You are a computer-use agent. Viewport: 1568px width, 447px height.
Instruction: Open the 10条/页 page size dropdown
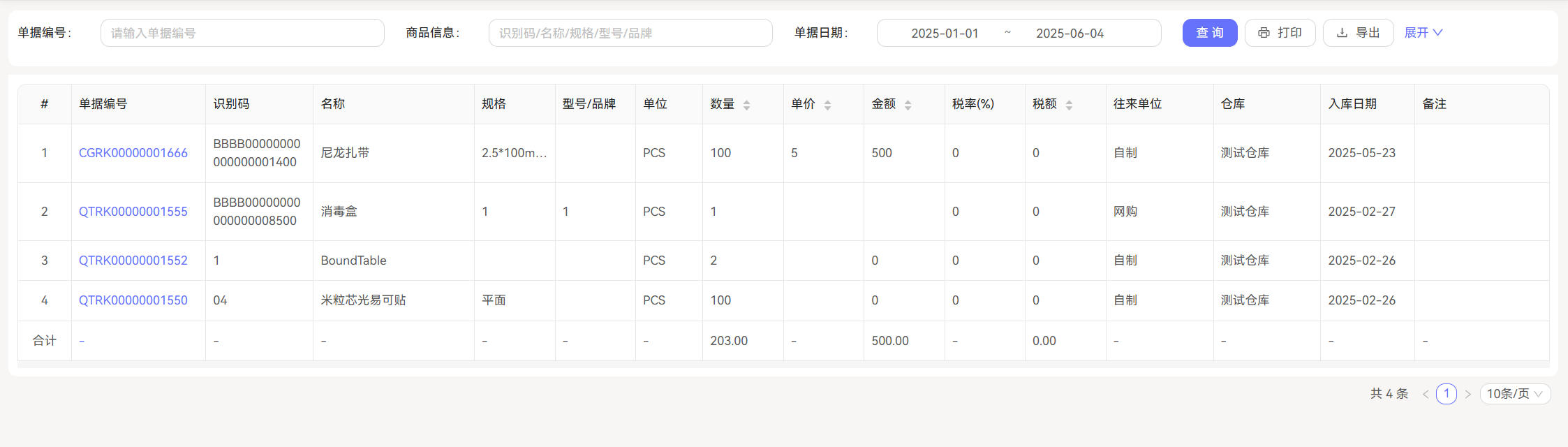click(x=1515, y=394)
